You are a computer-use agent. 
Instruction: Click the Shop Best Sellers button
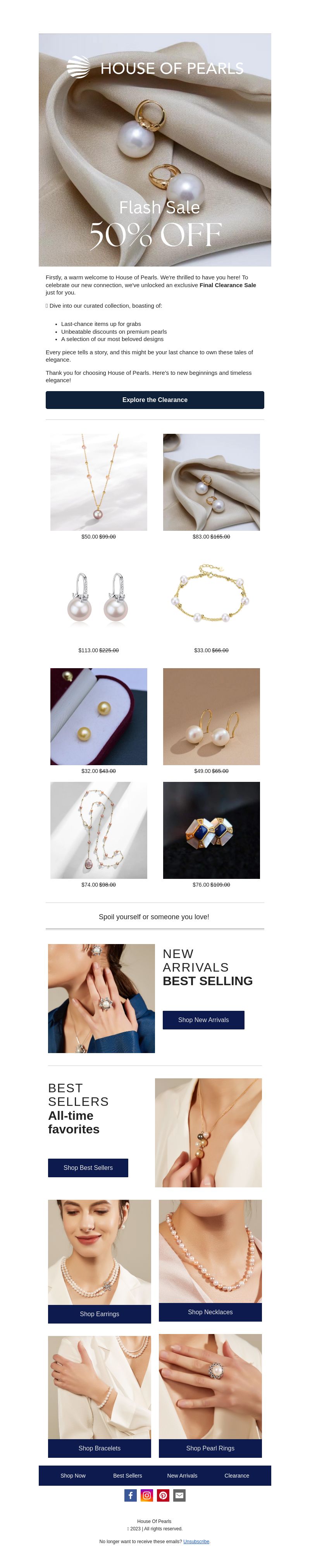click(x=88, y=1168)
